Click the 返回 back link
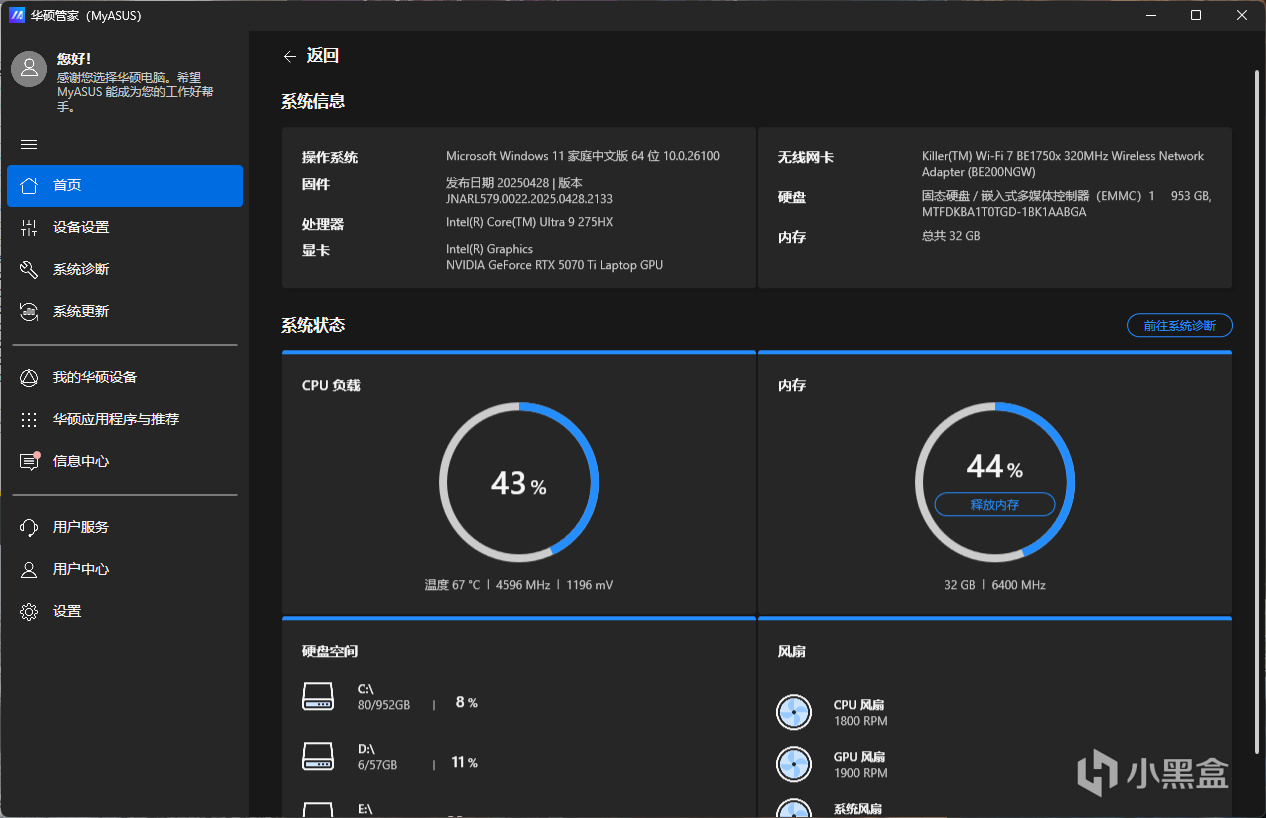1266x818 pixels. click(x=323, y=56)
